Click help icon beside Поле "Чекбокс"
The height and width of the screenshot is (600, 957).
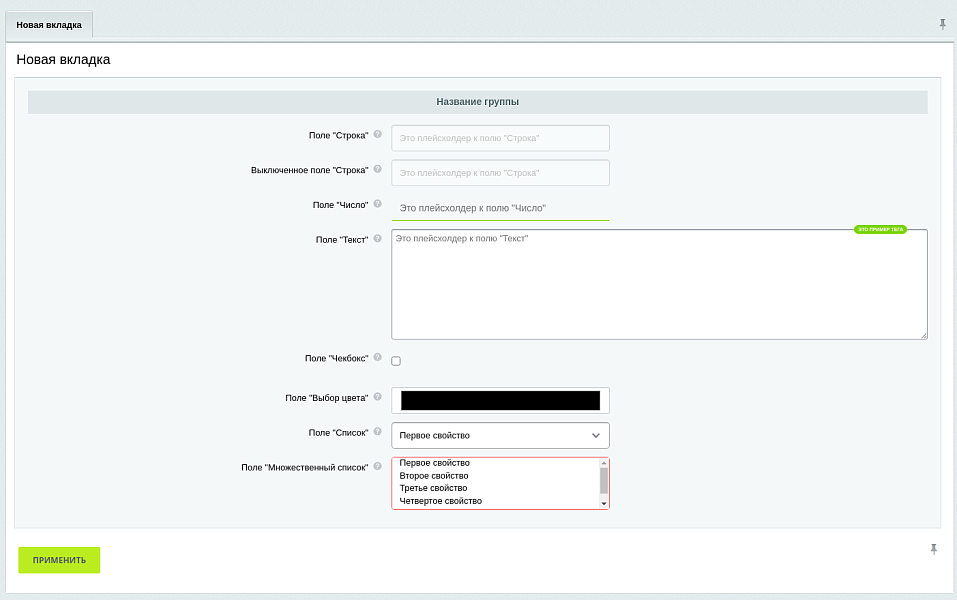[x=378, y=357]
